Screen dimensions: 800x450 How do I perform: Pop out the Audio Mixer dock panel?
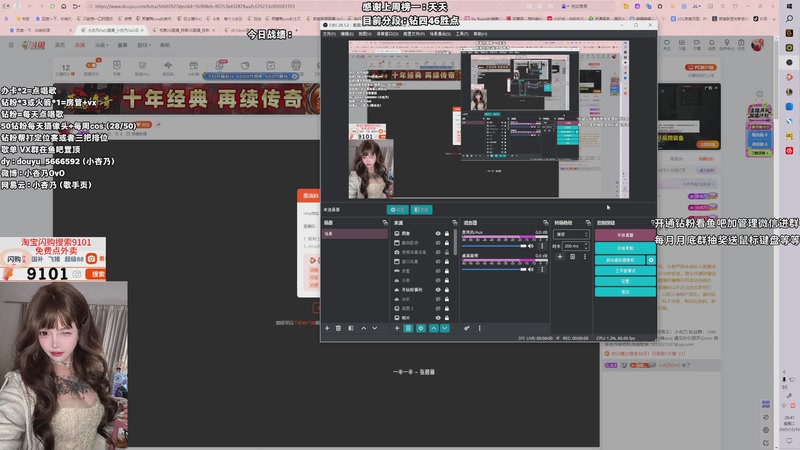click(x=545, y=222)
